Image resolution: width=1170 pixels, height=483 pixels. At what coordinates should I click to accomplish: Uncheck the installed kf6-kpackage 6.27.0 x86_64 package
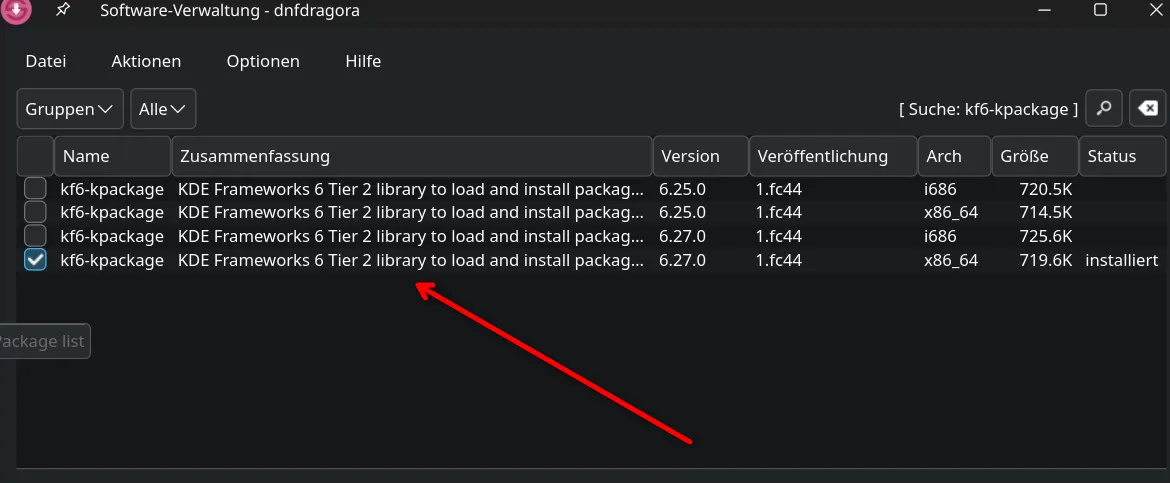click(35, 260)
